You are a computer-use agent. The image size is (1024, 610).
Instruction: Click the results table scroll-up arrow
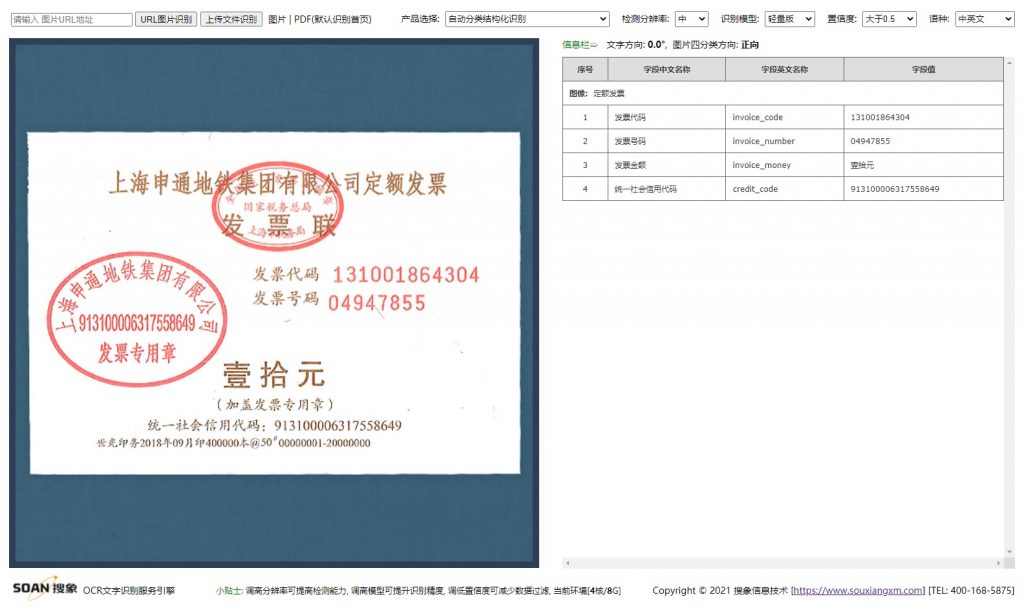coord(1010,62)
